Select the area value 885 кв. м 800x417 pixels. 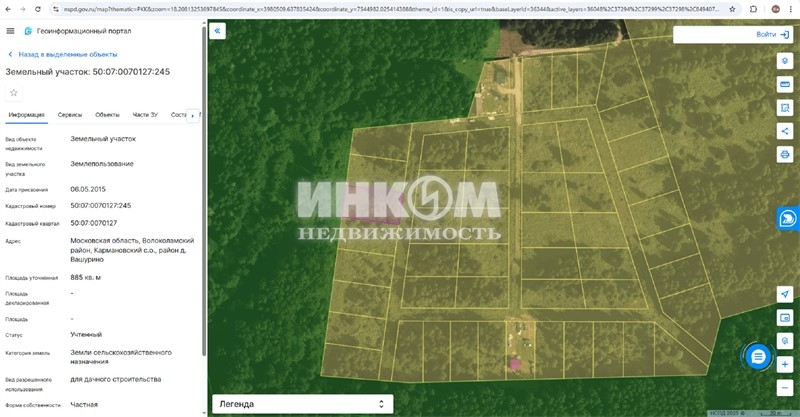point(86,278)
